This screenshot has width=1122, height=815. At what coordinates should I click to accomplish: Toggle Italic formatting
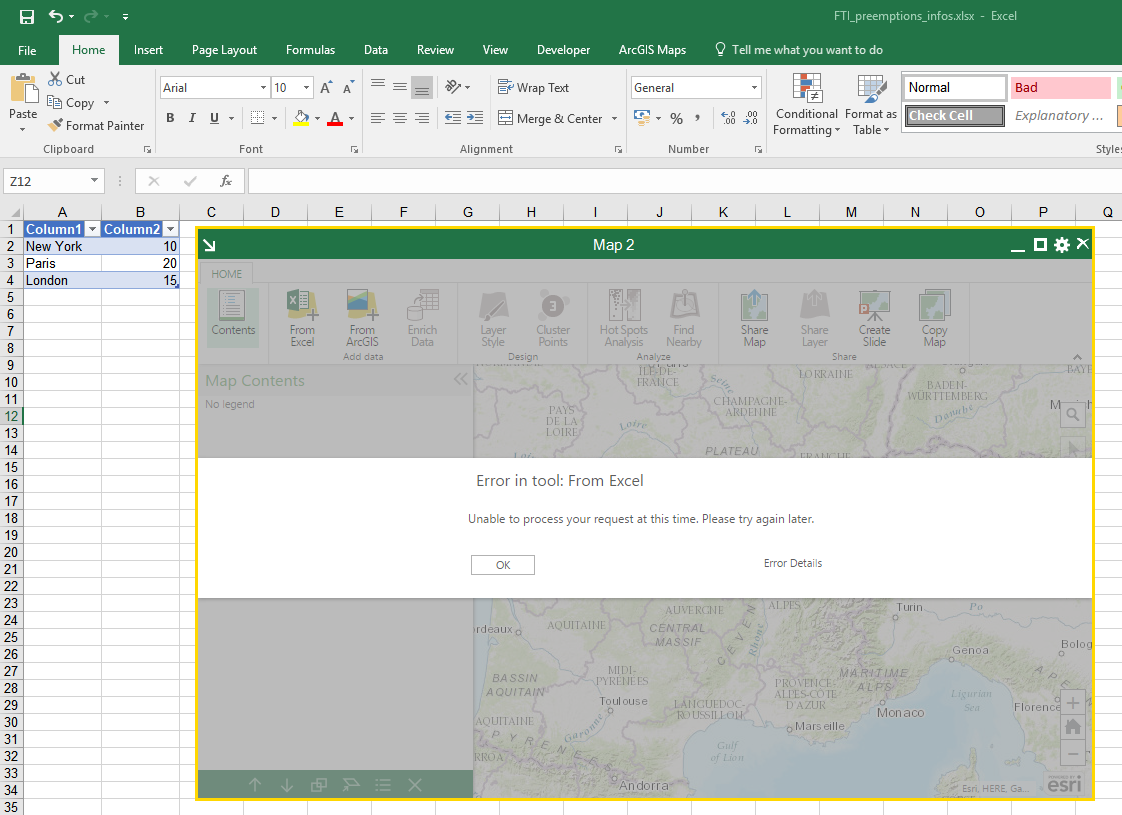click(192, 119)
